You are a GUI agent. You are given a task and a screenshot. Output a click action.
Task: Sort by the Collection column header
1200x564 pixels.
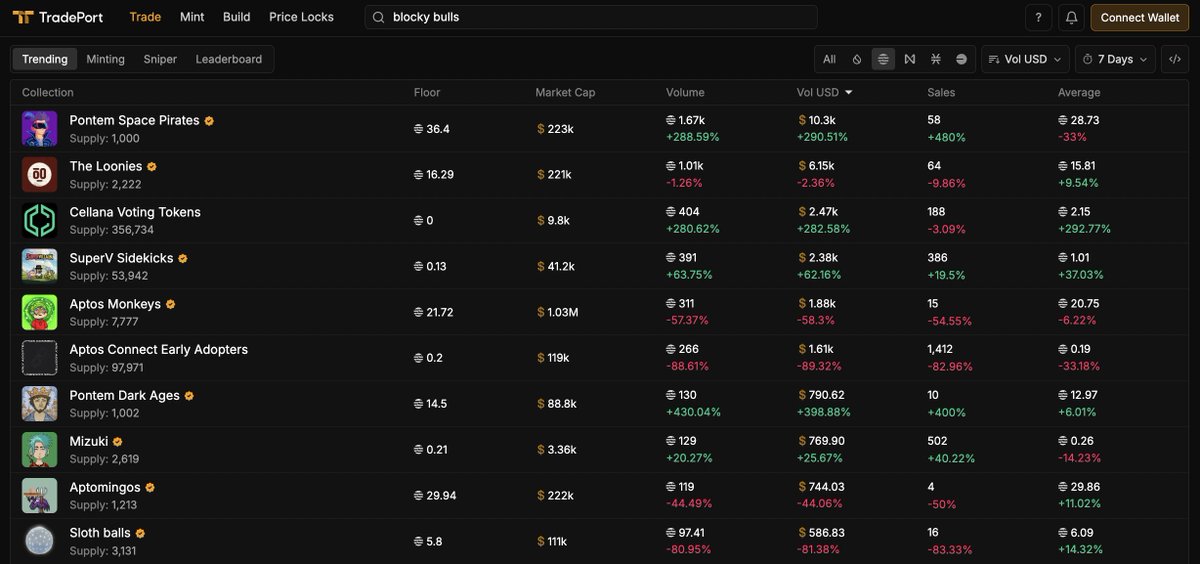(x=48, y=92)
